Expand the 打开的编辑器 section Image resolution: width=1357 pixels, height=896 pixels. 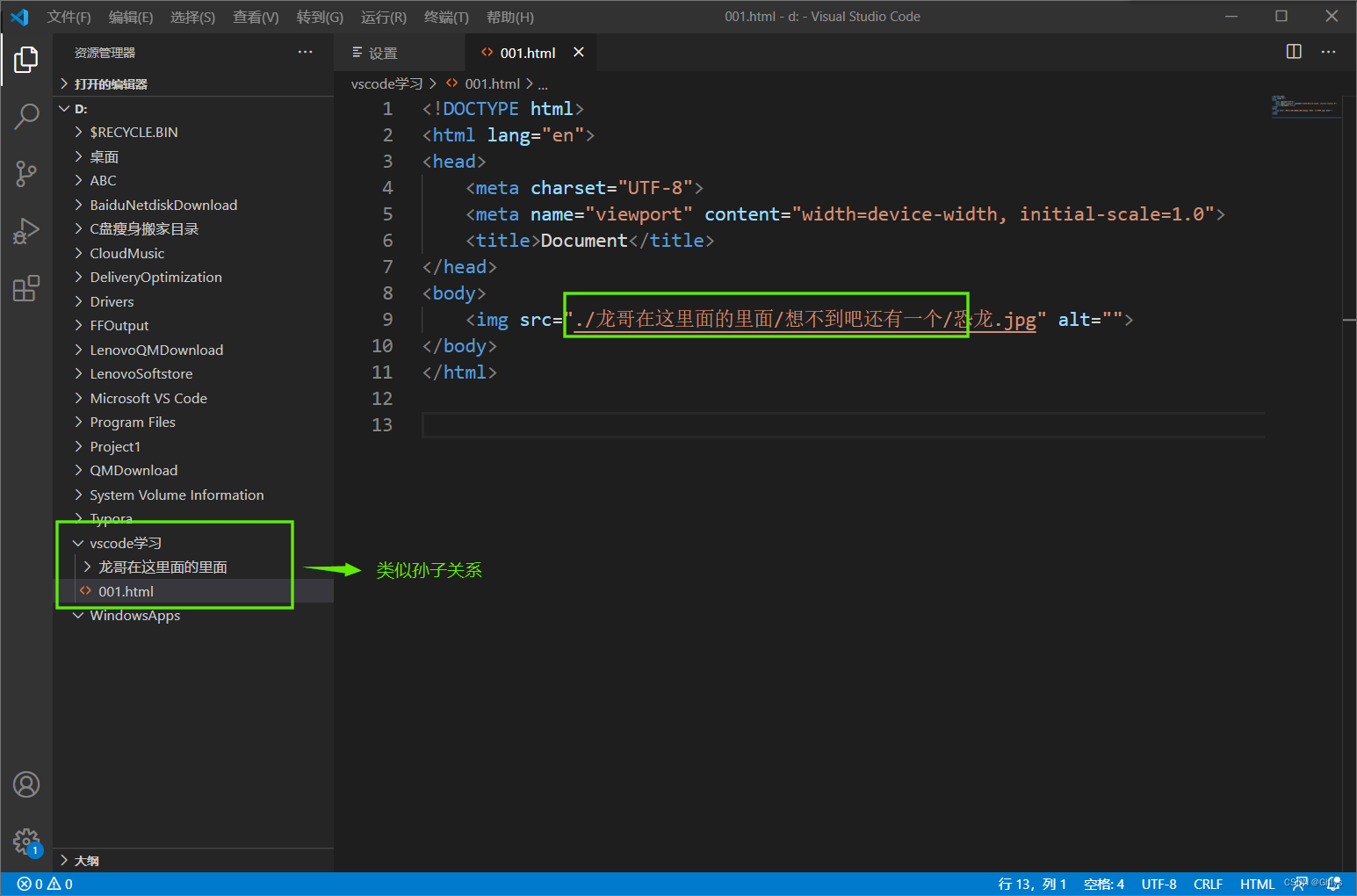[x=193, y=84]
